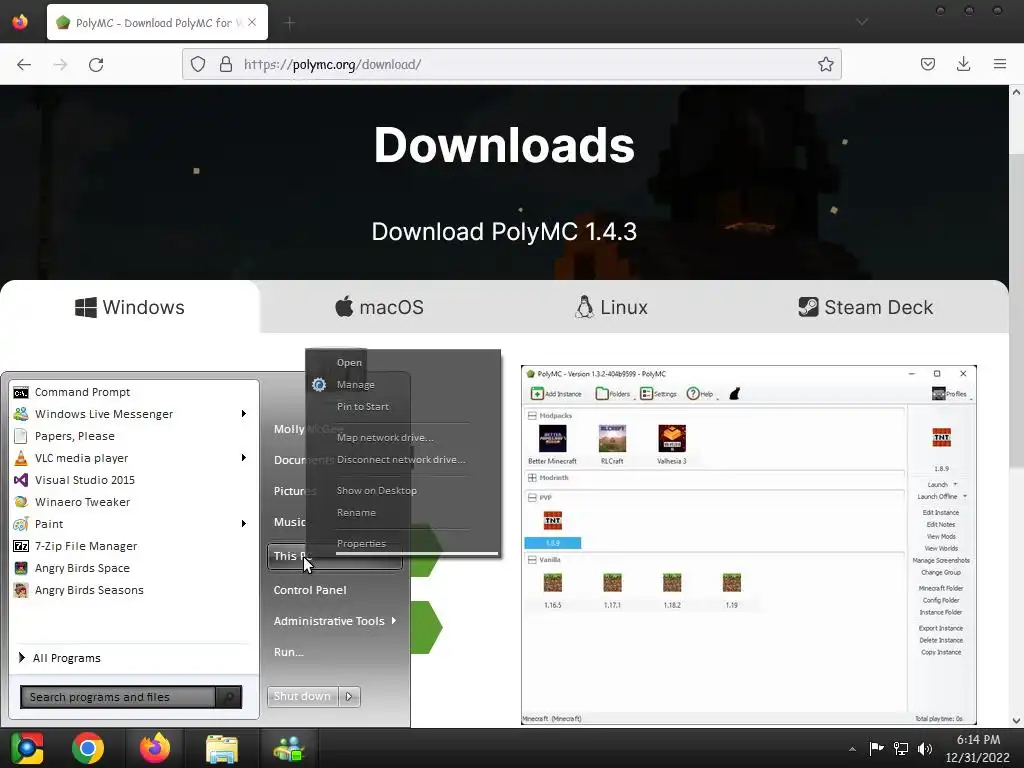1024x768 pixels.
Task: Choose Manage in the context menu
Action: pyautogui.click(x=356, y=385)
